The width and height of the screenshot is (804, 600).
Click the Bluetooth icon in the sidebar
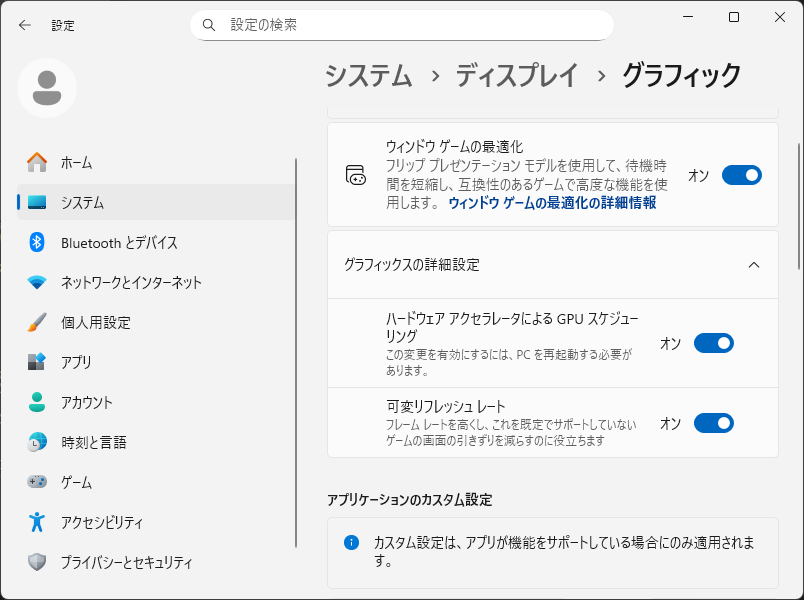pyautogui.click(x=37, y=242)
